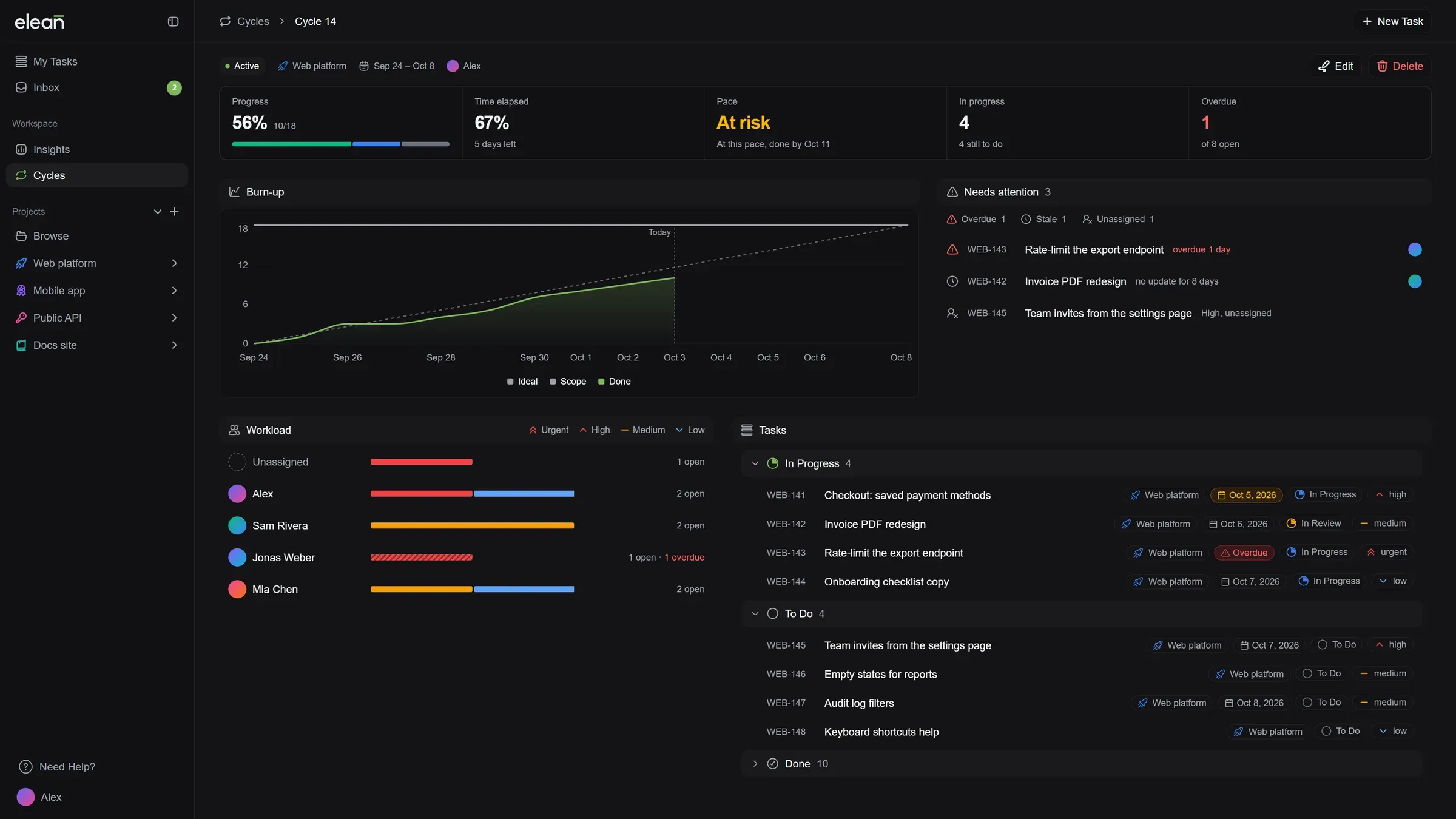Toggle the Urgent priority filter in Workload

pyautogui.click(x=549, y=430)
